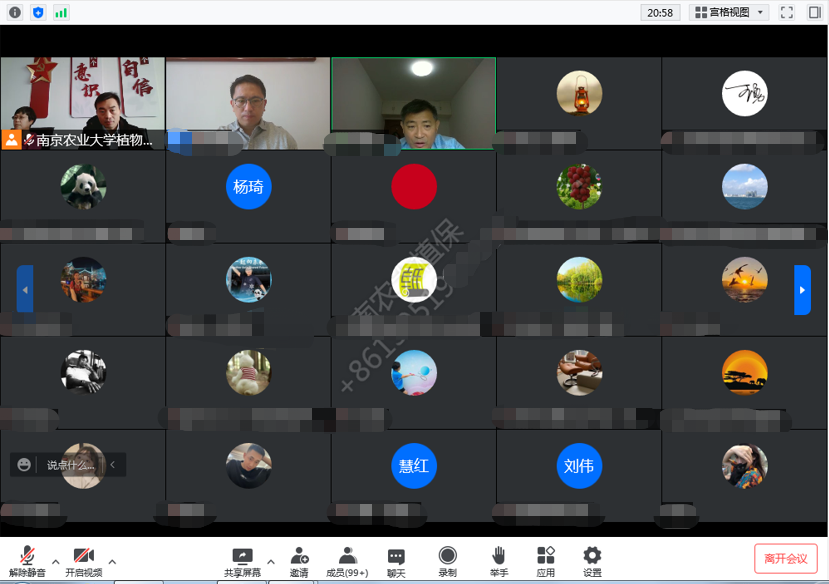The image size is (829, 584).
Task: Turn on video (开启视频)
Action: (x=83, y=561)
